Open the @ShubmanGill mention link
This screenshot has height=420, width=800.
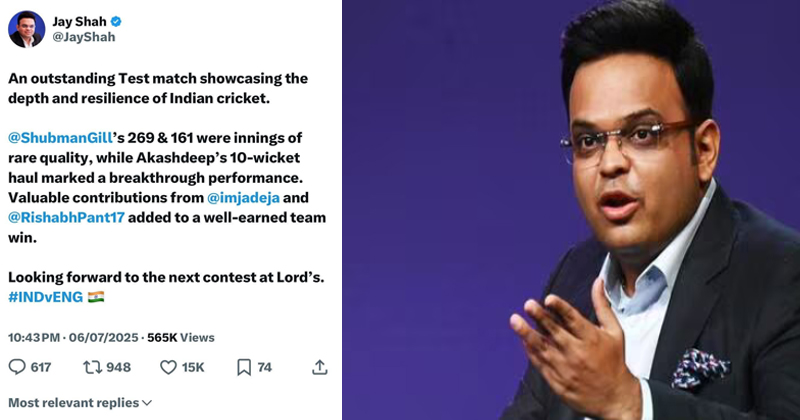pos(60,138)
